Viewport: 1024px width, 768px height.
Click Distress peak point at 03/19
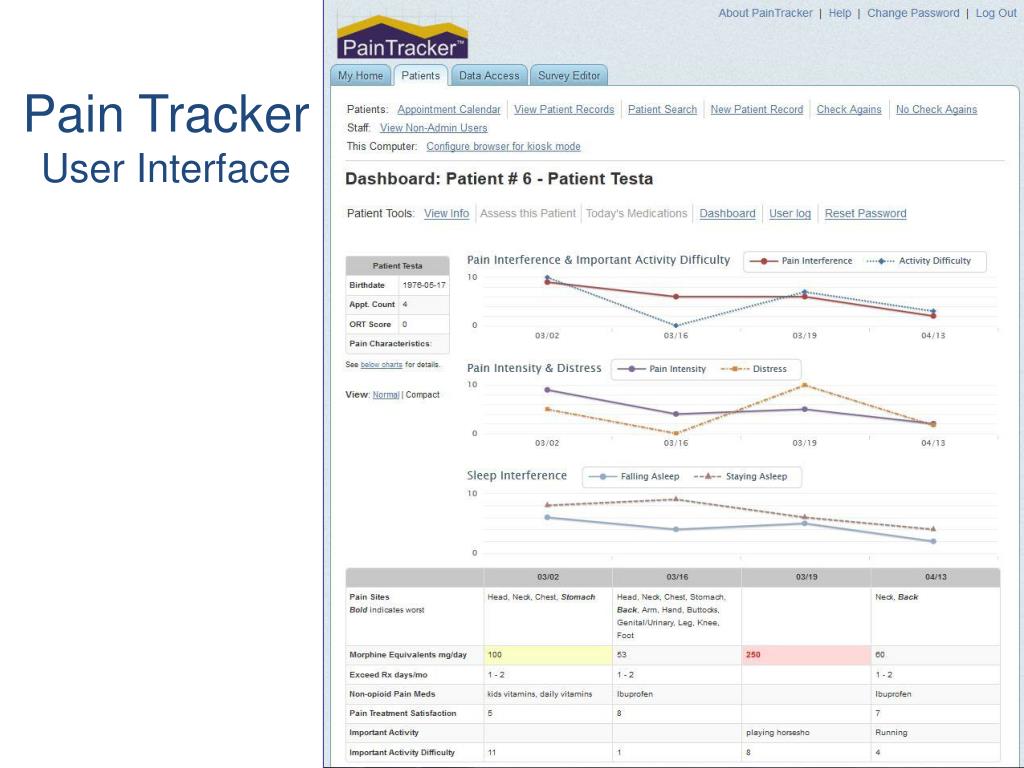pyautogui.click(x=805, y=385)
